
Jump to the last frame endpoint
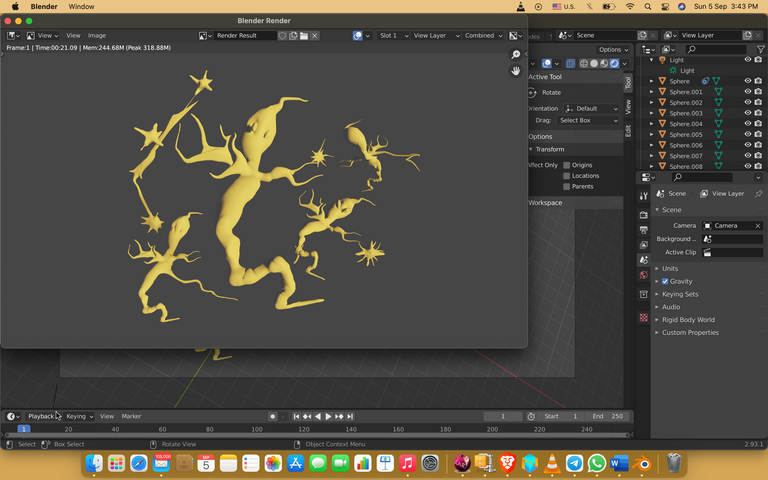(350, 416)
